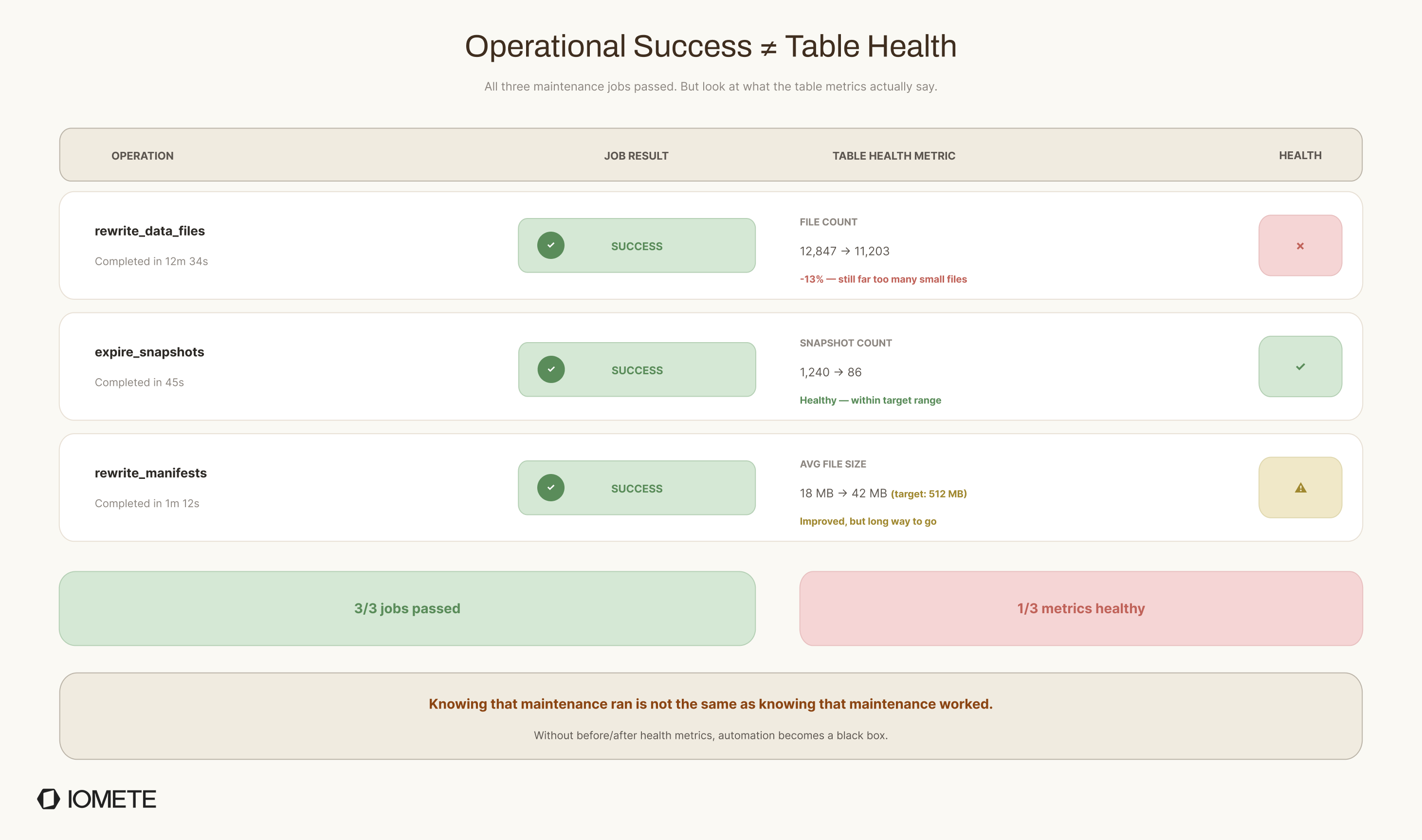Click '-13% — still far too many small files'

tap(883, 279)
